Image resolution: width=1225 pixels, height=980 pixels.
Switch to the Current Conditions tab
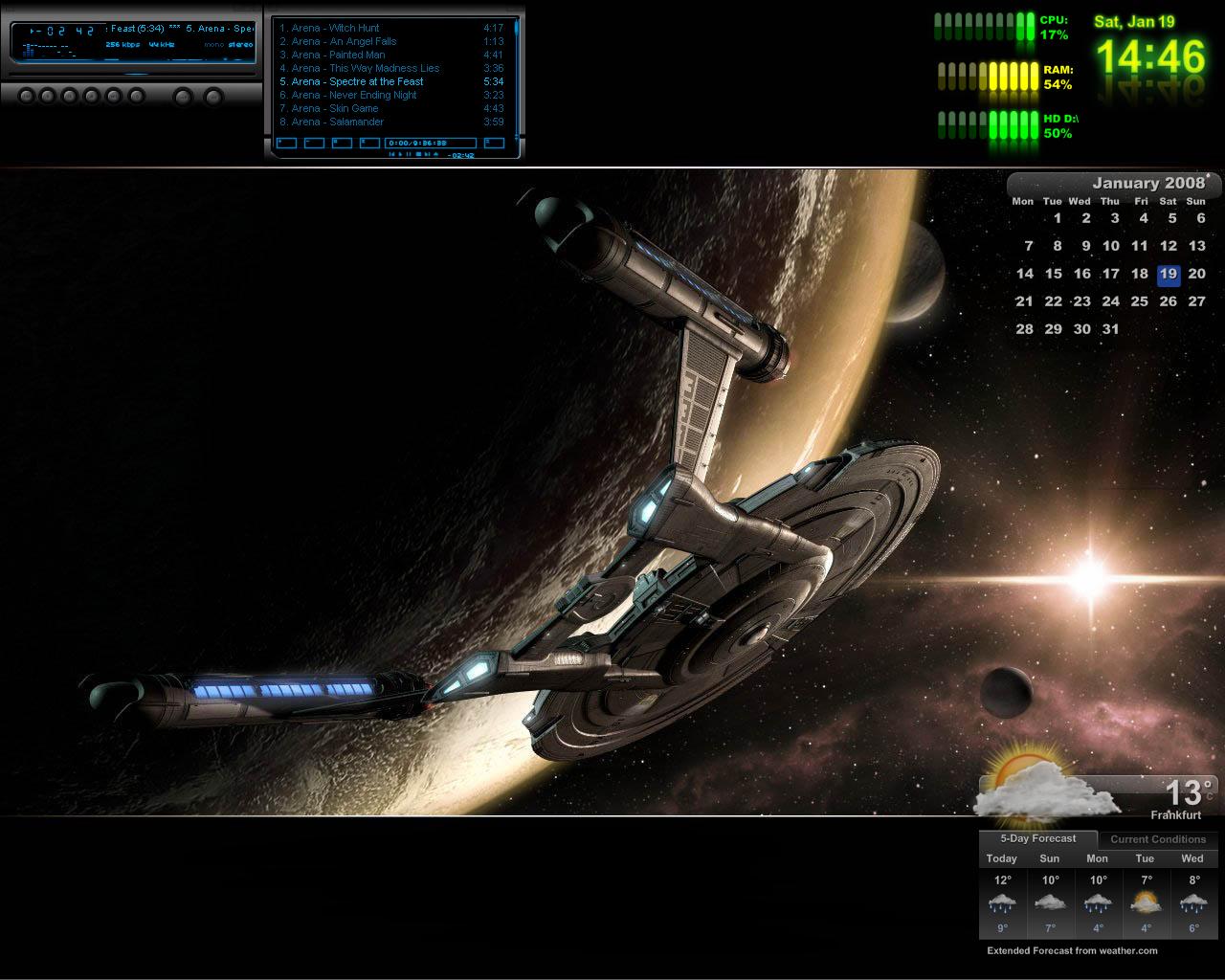(1158, 839)
